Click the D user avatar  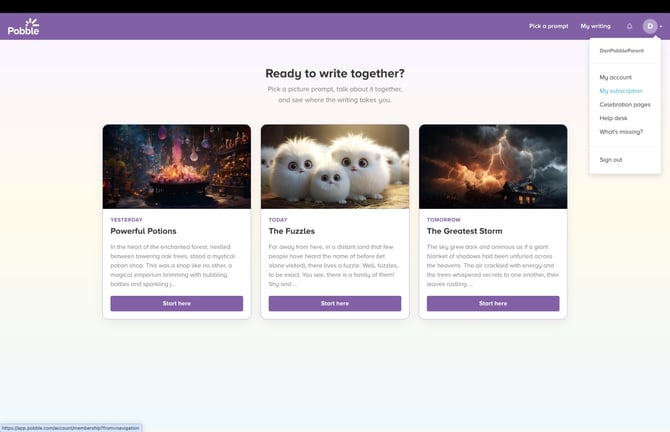tap(650, 26)
